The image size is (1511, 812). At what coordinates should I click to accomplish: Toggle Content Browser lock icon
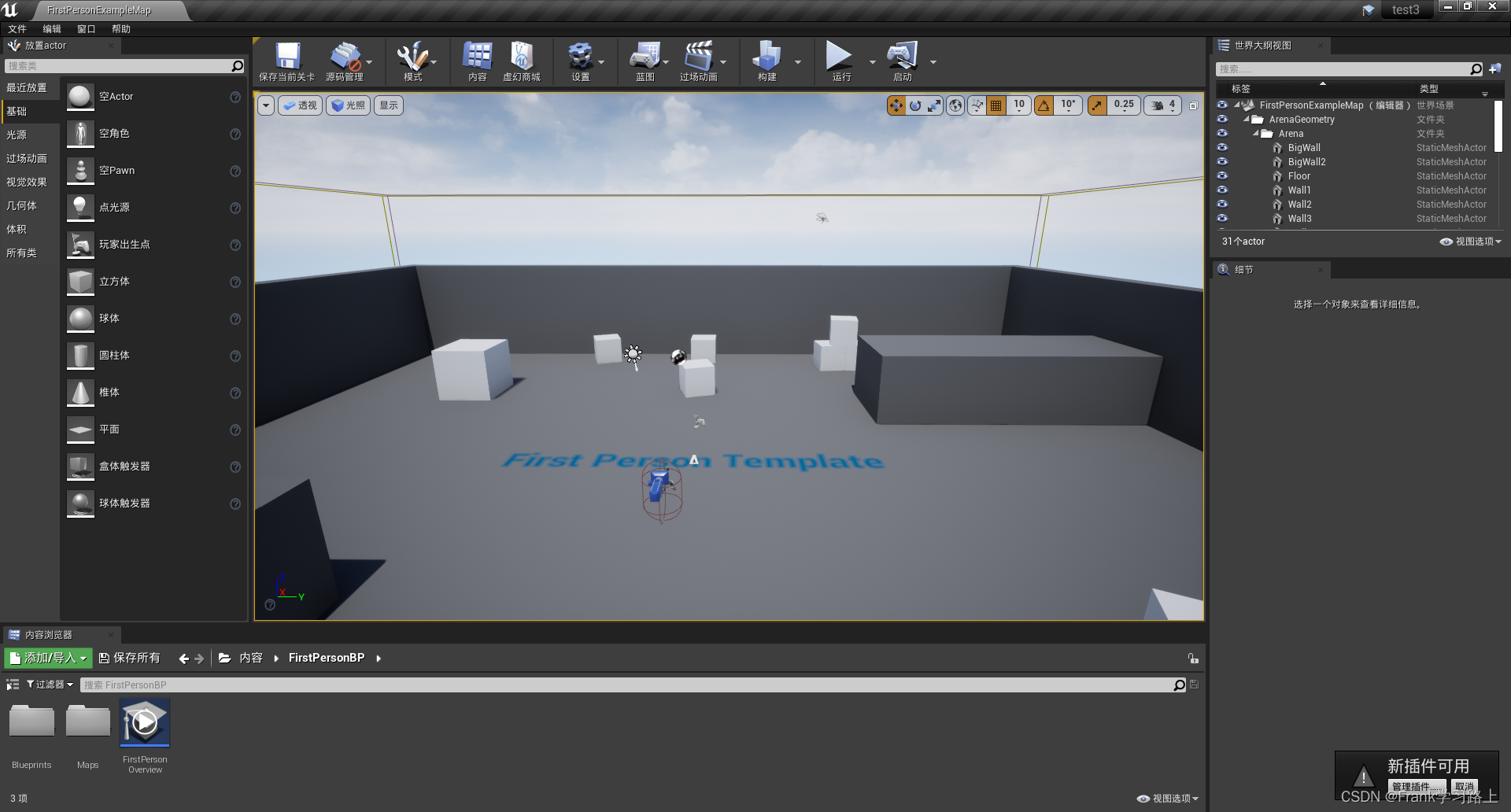click(x=1193, y=659)
